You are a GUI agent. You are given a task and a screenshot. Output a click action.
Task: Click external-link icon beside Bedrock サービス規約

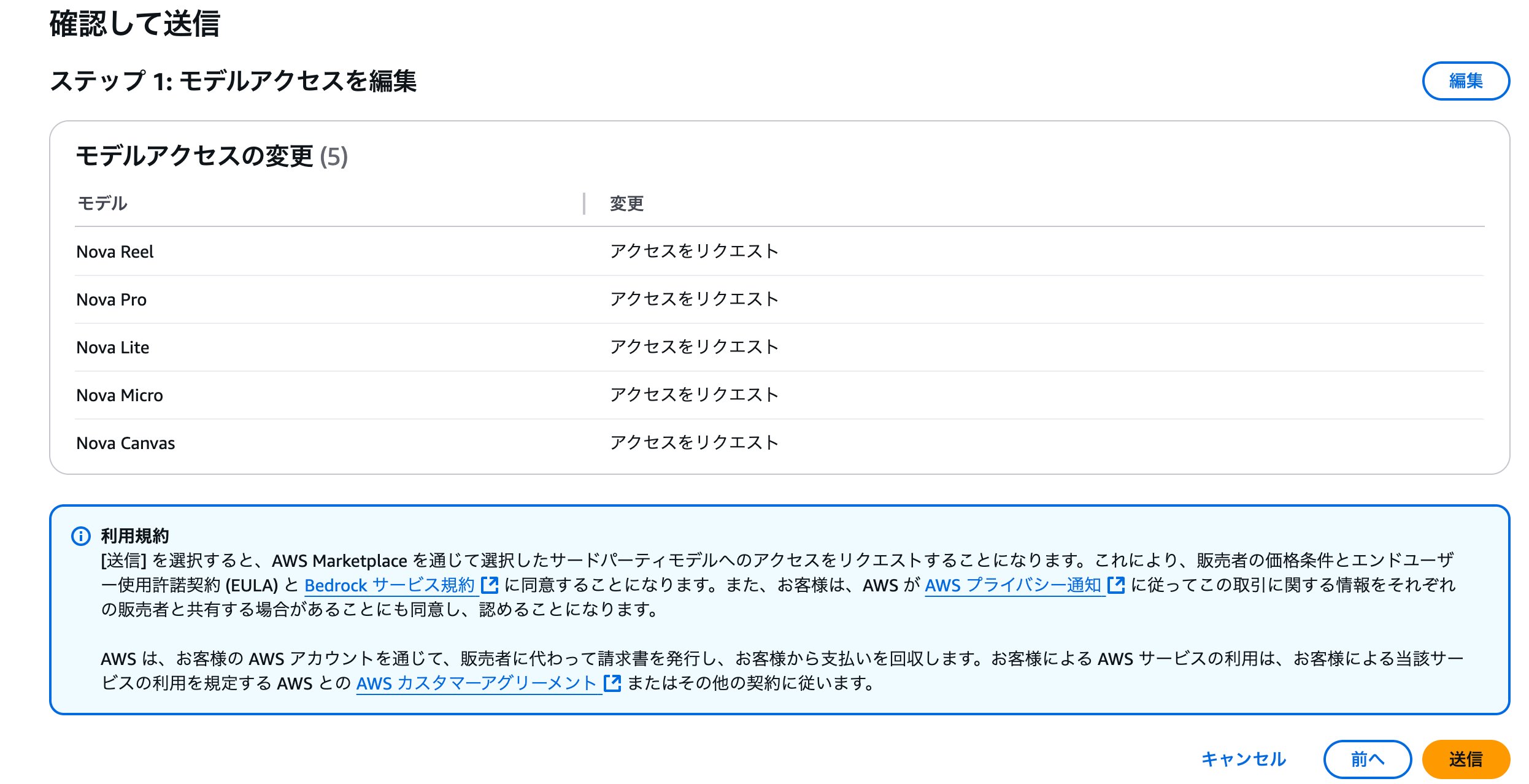pyautogui.click(x=490, y=585)
